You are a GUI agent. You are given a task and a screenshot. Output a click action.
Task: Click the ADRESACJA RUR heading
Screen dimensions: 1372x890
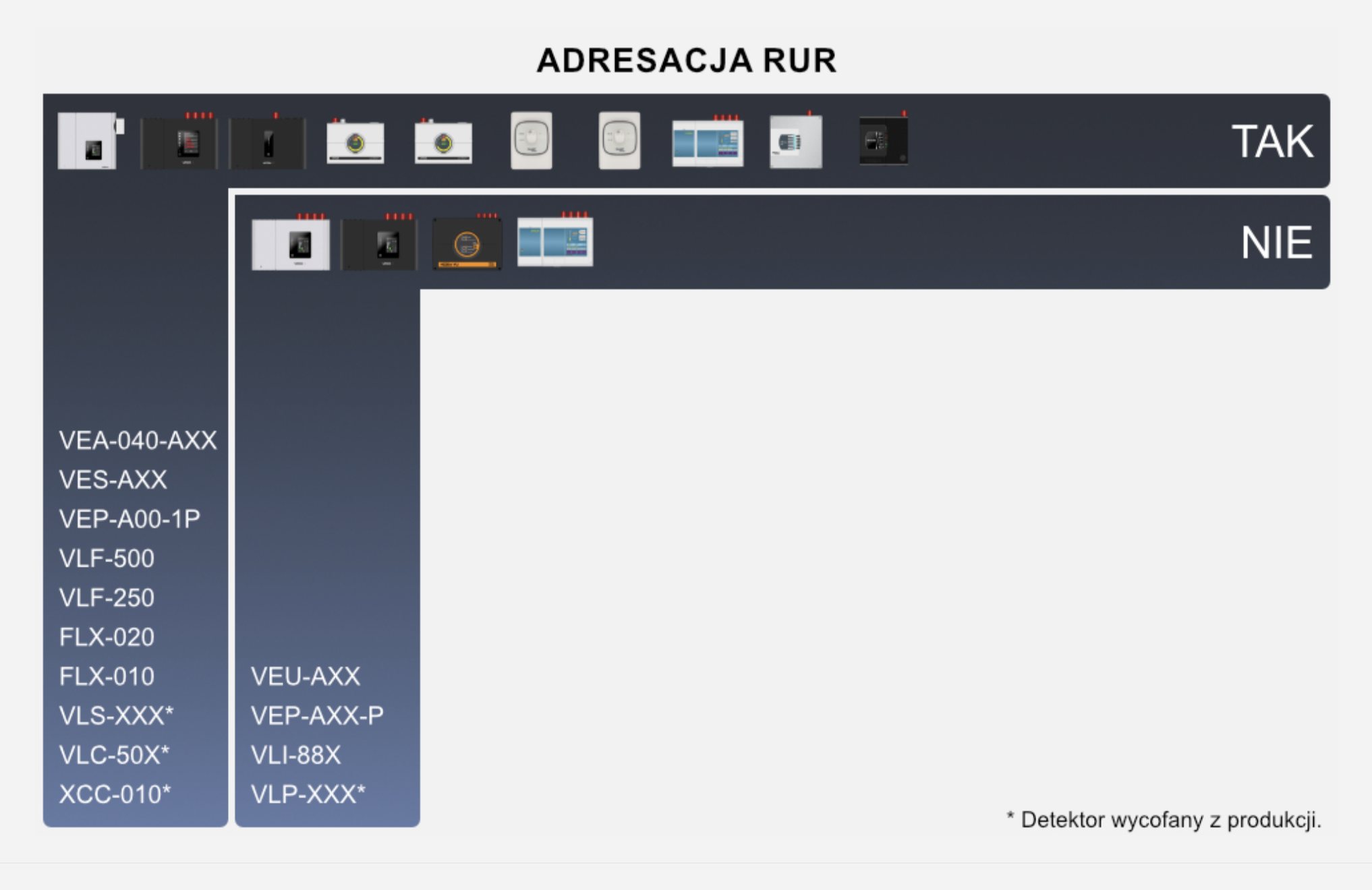(686, 61)
